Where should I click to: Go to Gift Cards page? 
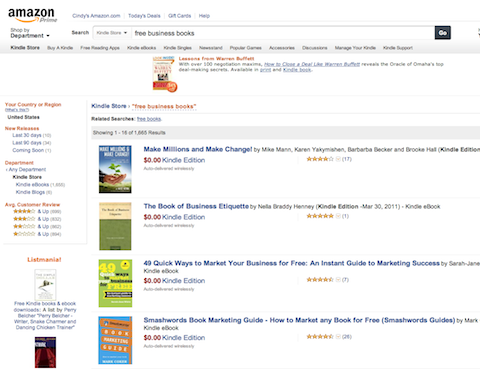pos(179,16)
